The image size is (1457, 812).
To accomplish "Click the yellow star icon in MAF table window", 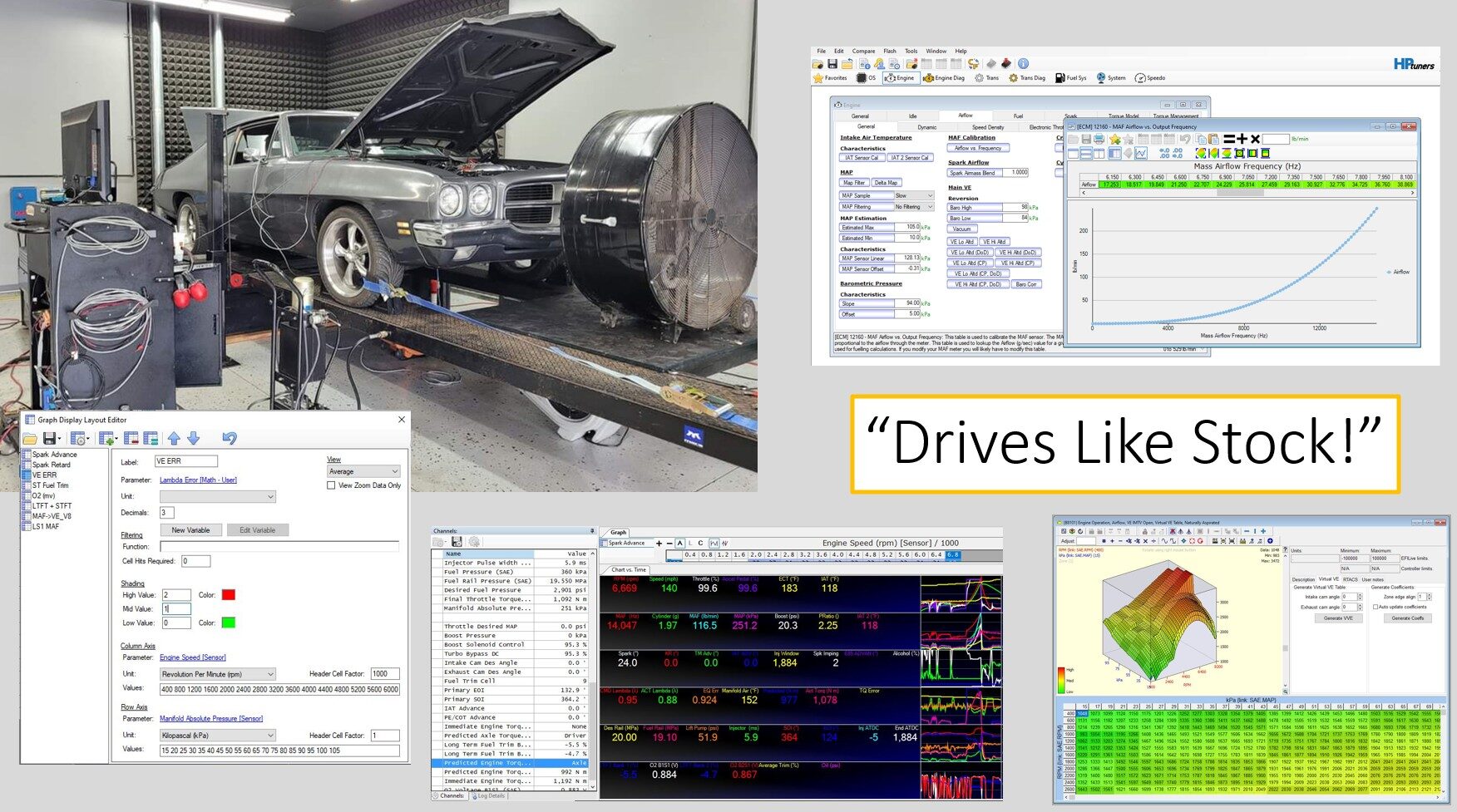I will click(x=1114, y=139).
